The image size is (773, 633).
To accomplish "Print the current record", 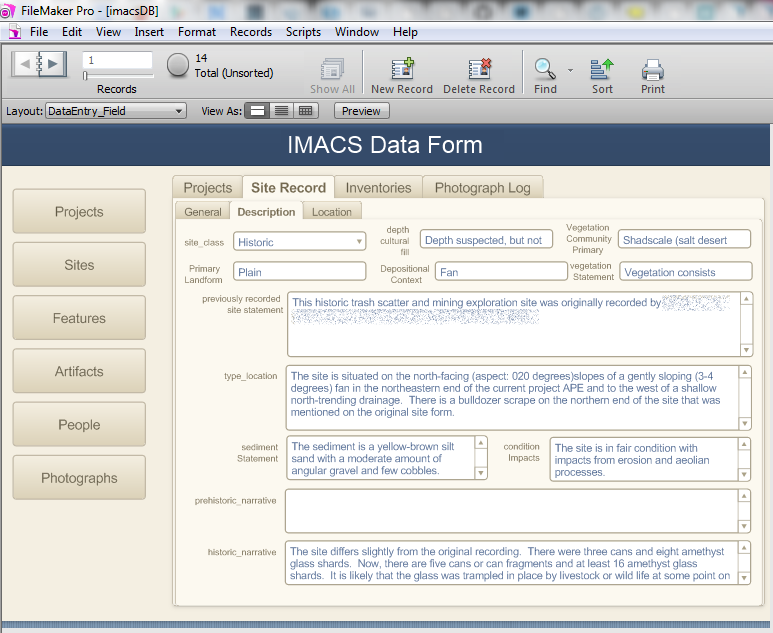I will click(653, 69).
